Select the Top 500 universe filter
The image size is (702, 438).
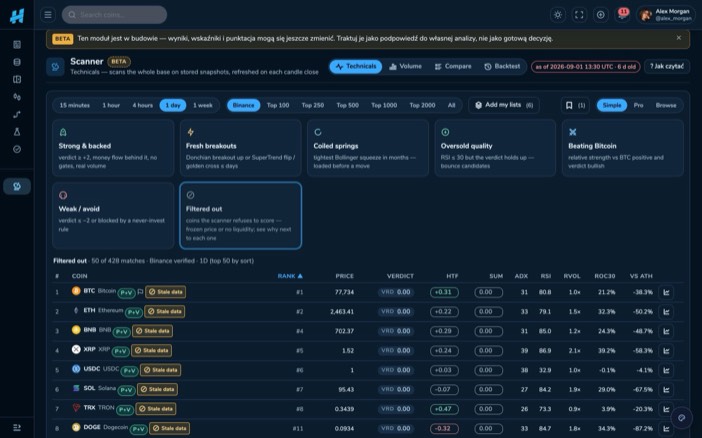click(x=347, y=105)
